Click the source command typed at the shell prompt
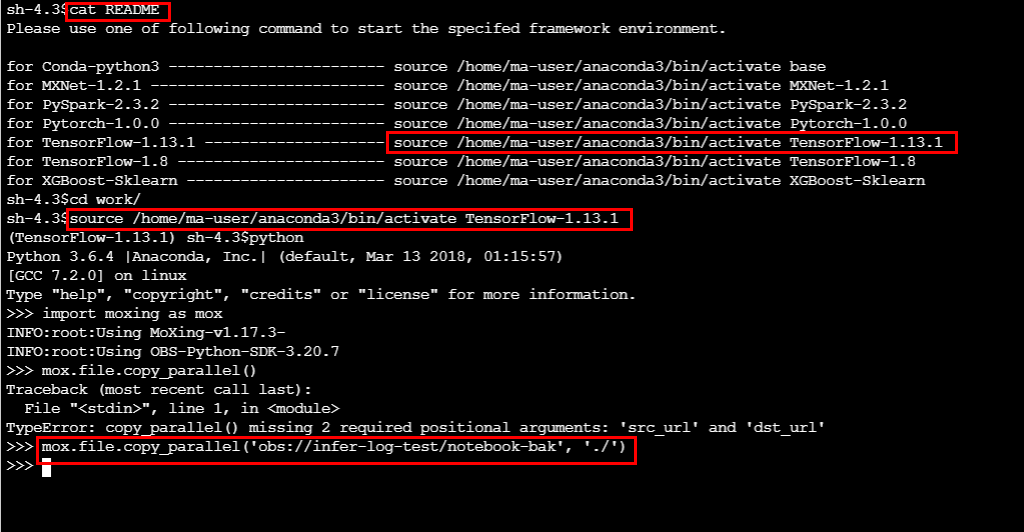This screenshot has height=532, width=1024. [x=350, y=219]
